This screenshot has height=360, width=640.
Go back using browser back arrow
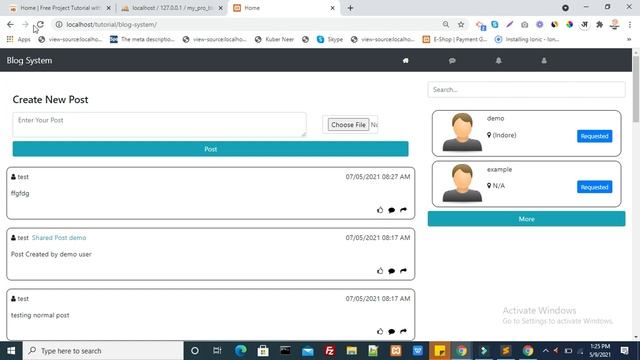[10, 24]
